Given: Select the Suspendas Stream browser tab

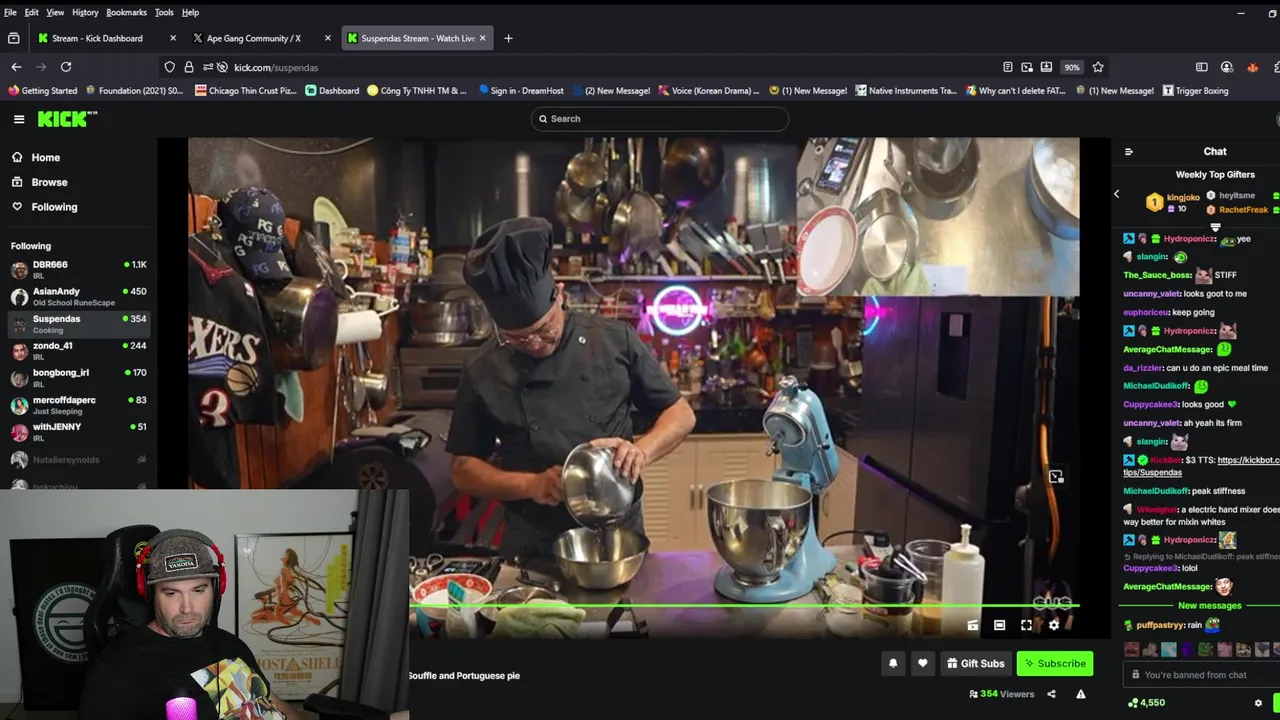Looking at the screenshot, I should pyautogui.click(x=417, y=38).
